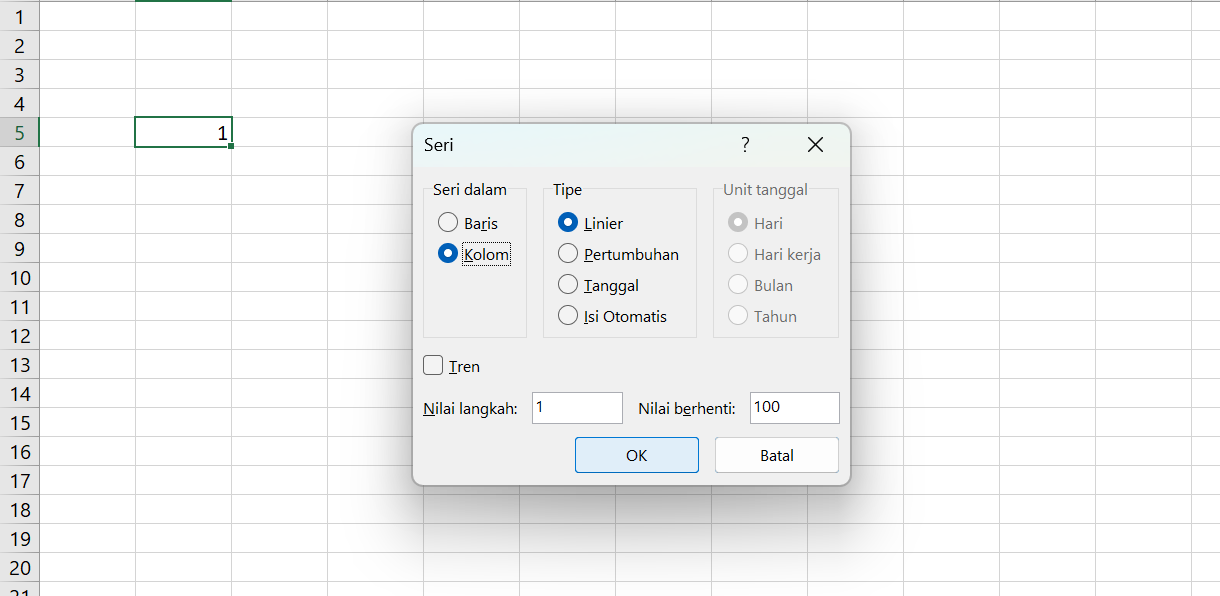This screenshot has width=1220, height=596.
Task: Select the cell containing value 1
Action: click(x=183, y=132)
